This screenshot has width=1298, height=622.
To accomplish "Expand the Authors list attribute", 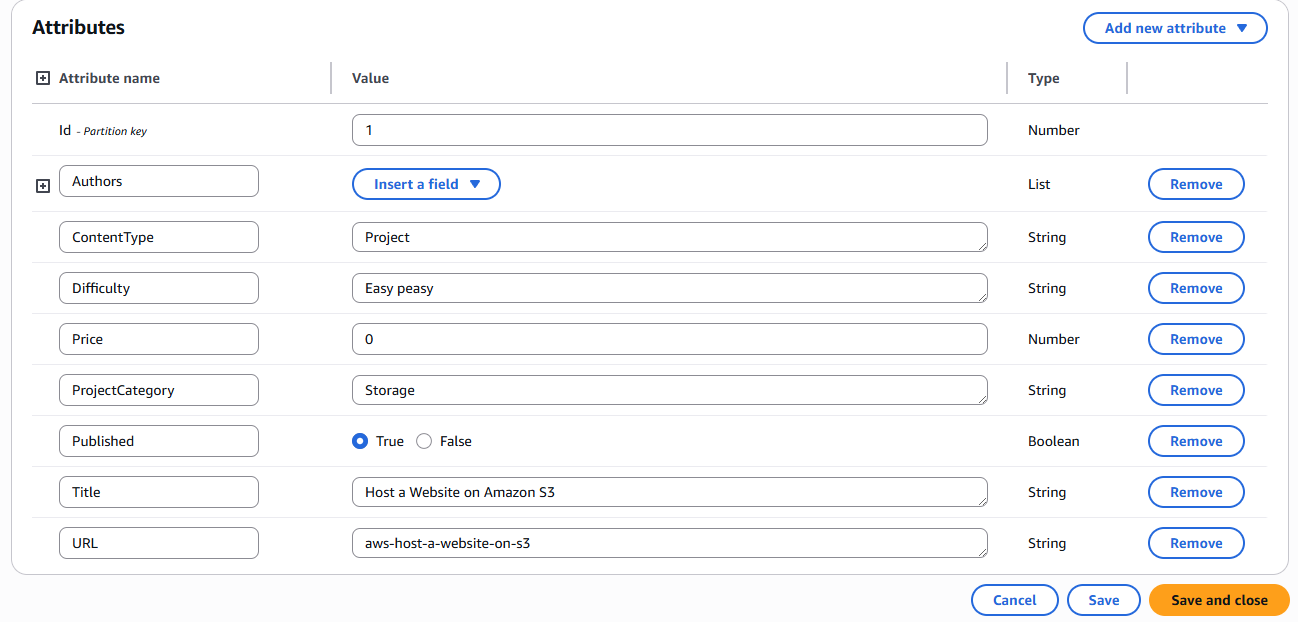I will pyautogui.click(x=42, y=185).
